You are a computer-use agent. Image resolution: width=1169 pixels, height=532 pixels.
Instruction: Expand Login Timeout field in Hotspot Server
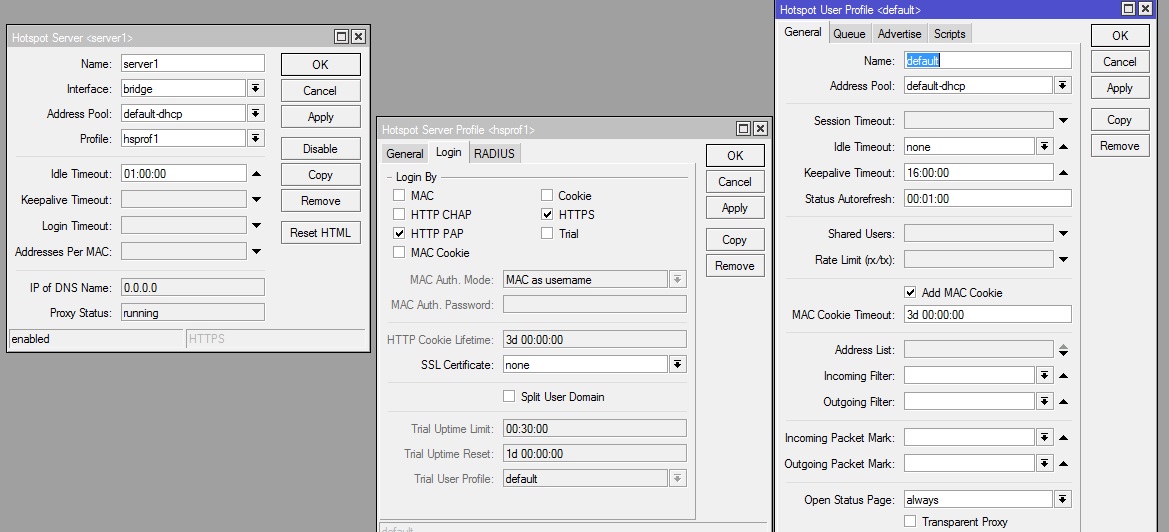256,226
